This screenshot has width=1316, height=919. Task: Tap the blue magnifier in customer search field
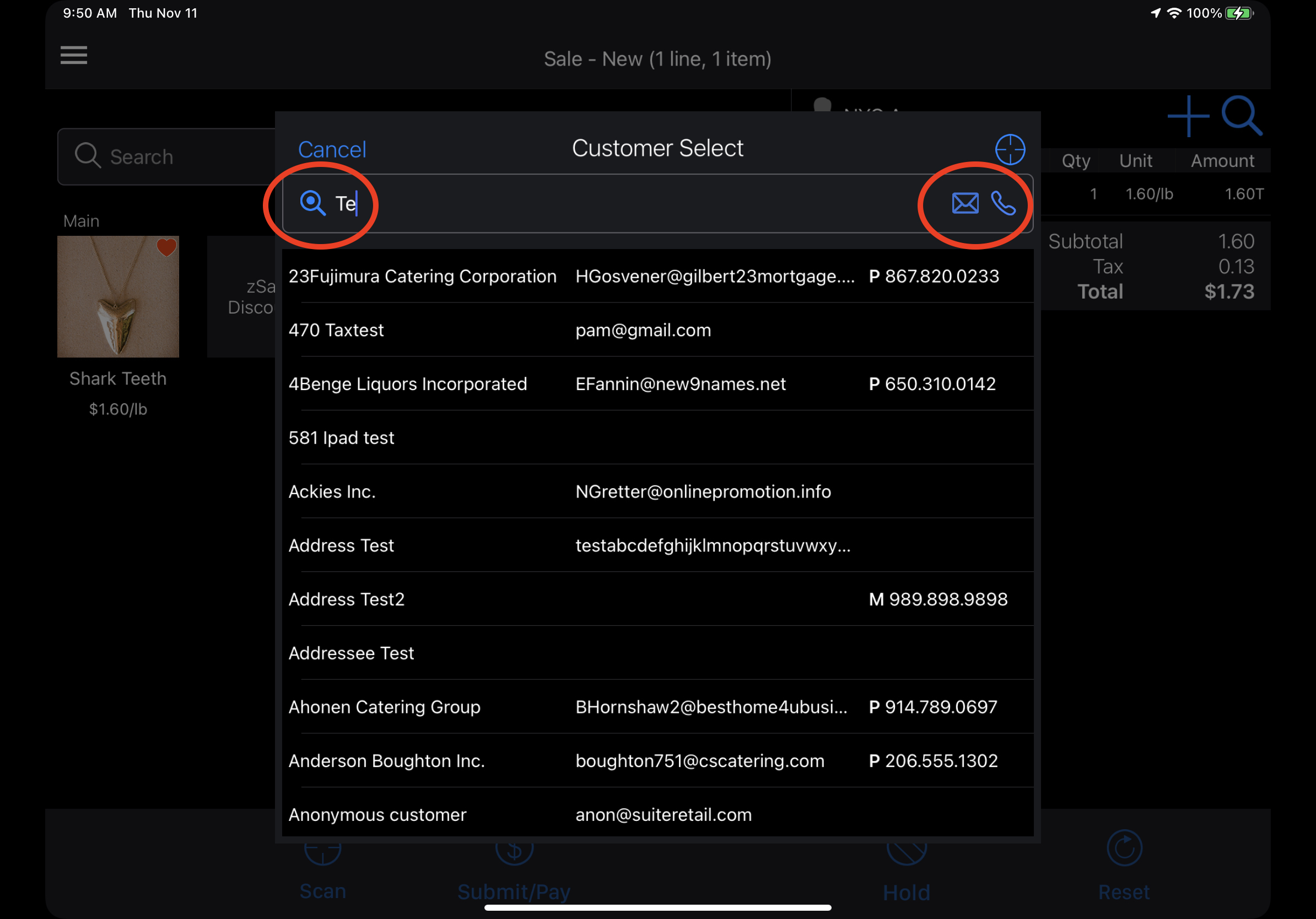coord(312,203)
